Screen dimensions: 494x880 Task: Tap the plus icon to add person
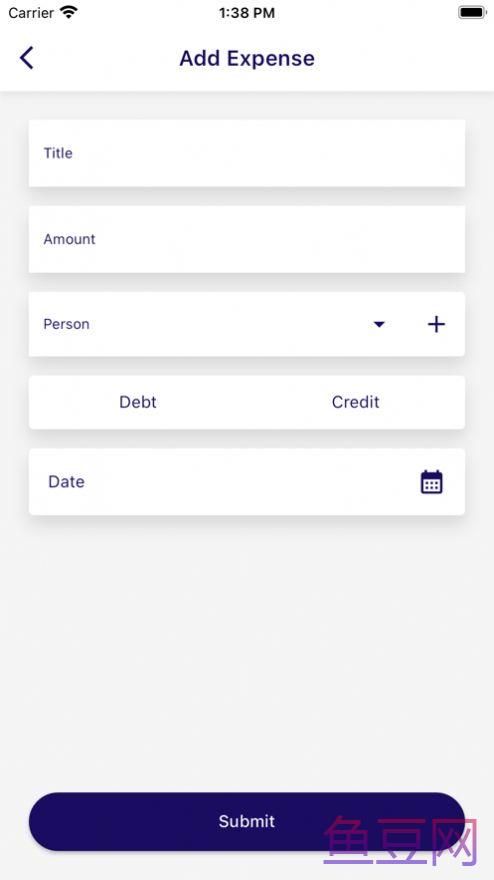pos(436,324)
